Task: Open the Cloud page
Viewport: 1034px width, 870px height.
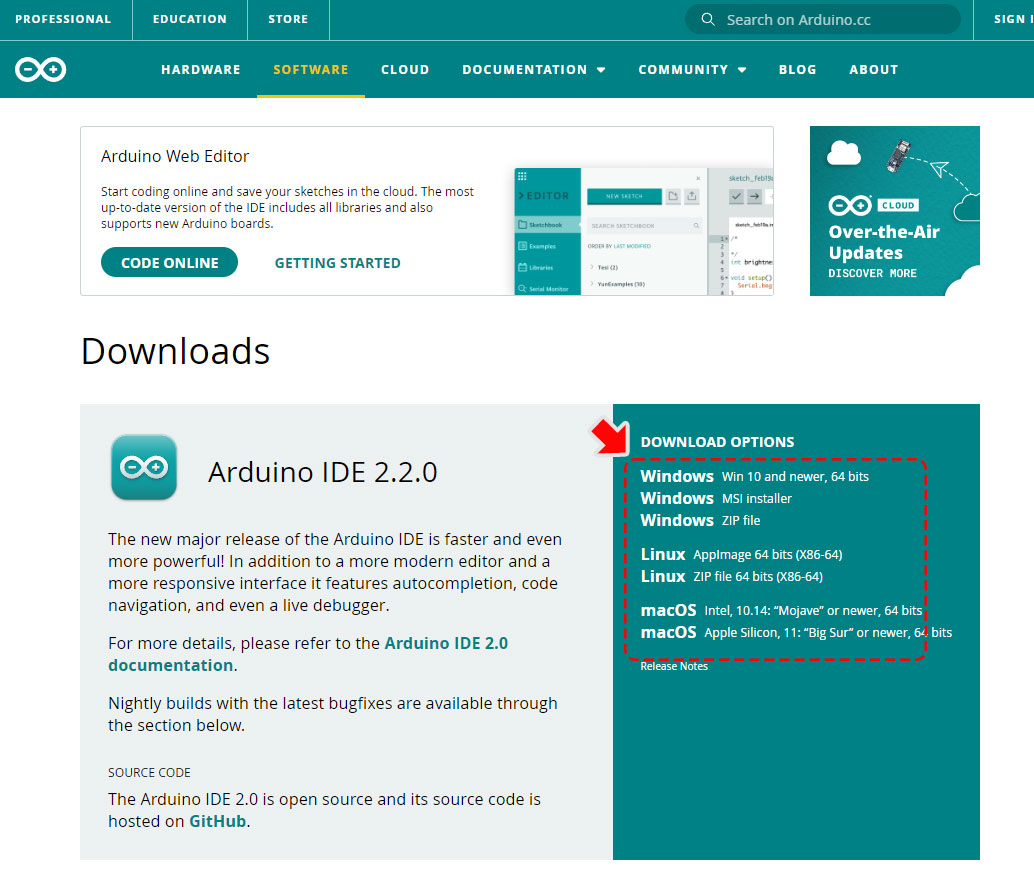Action: (x=405, y=69)
